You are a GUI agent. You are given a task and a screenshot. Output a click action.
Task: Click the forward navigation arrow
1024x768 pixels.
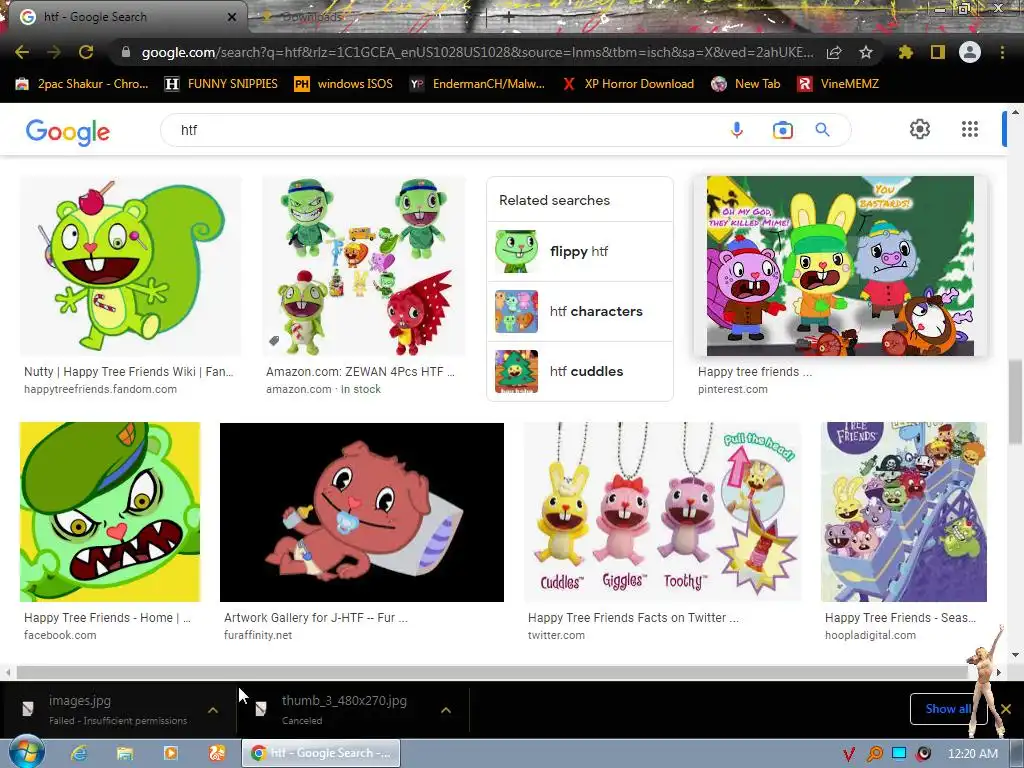coord(54,52)
